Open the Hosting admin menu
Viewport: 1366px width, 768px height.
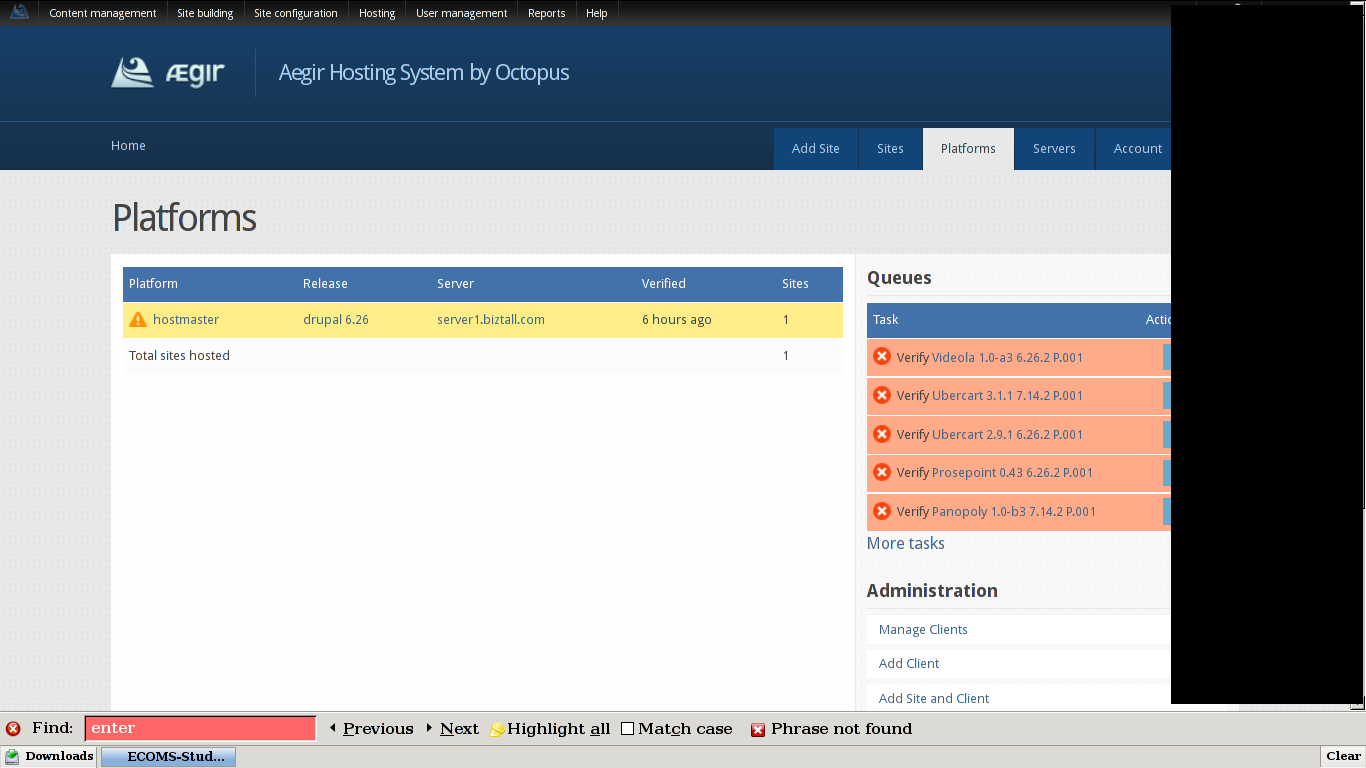pyautogui.click(x=377, y=13)
